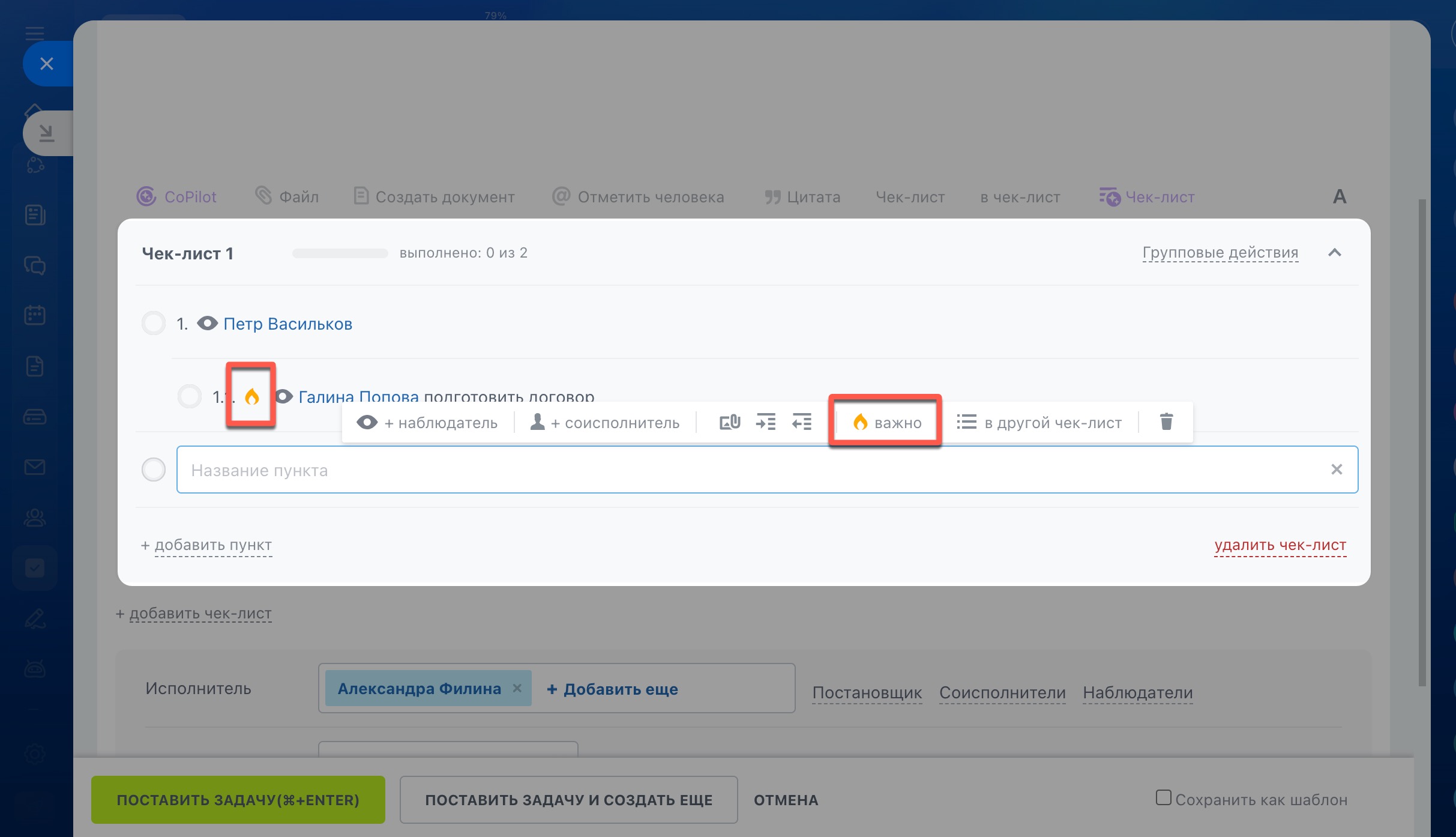Add a participant via + соисполнитель
The image size is (1456, 837).
click(604, 423)
